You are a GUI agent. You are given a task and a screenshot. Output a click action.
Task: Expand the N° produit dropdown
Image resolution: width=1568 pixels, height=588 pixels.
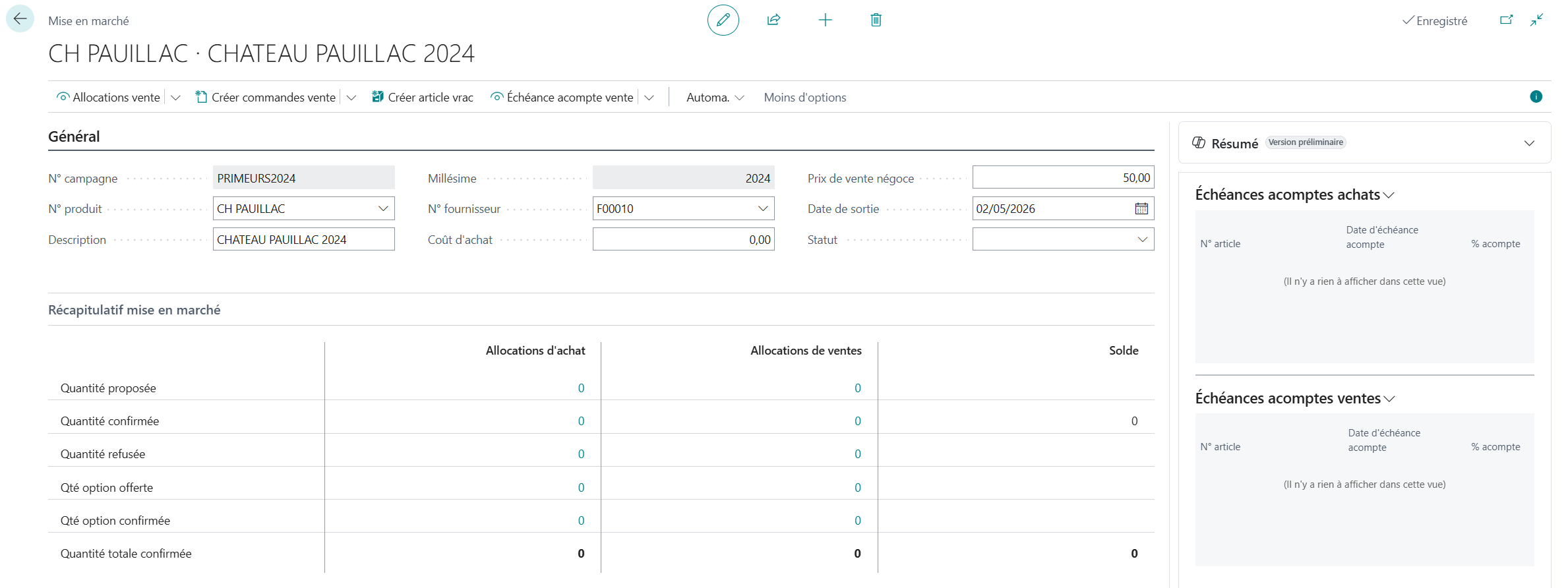[x=383, y=209]
